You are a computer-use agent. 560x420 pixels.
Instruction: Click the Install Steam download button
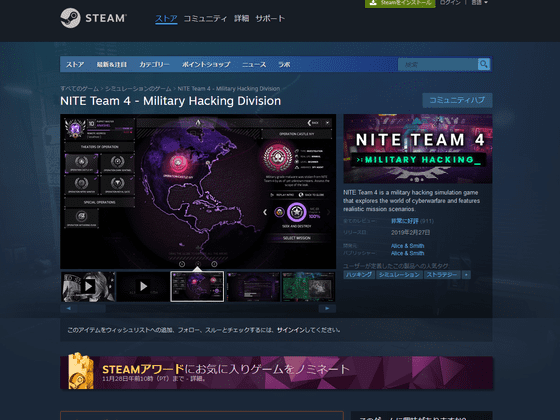tap(400, 3)
